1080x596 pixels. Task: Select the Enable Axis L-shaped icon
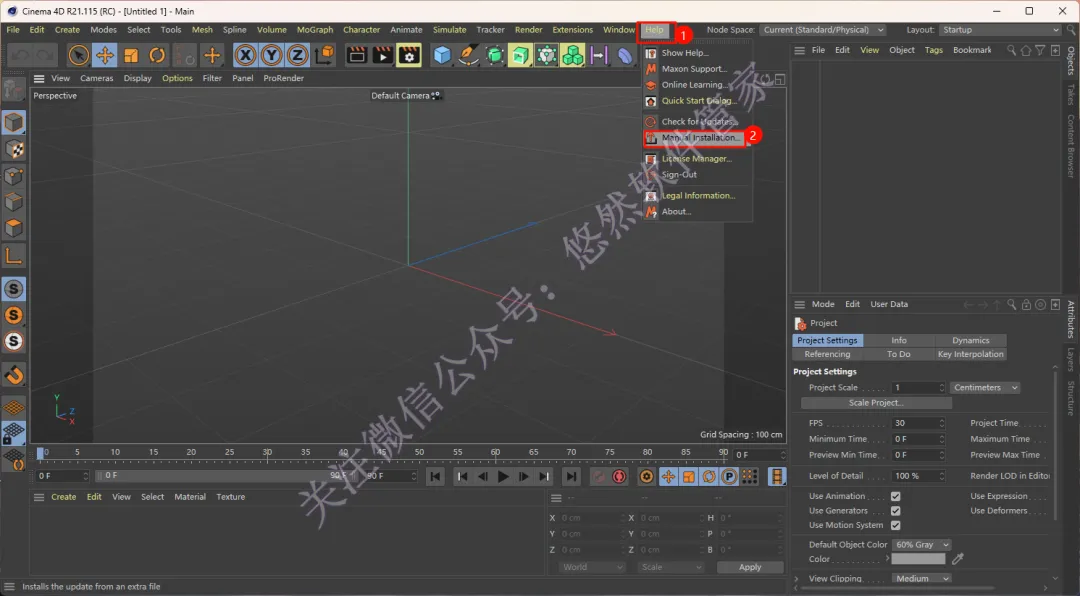(x=14, y=256)
